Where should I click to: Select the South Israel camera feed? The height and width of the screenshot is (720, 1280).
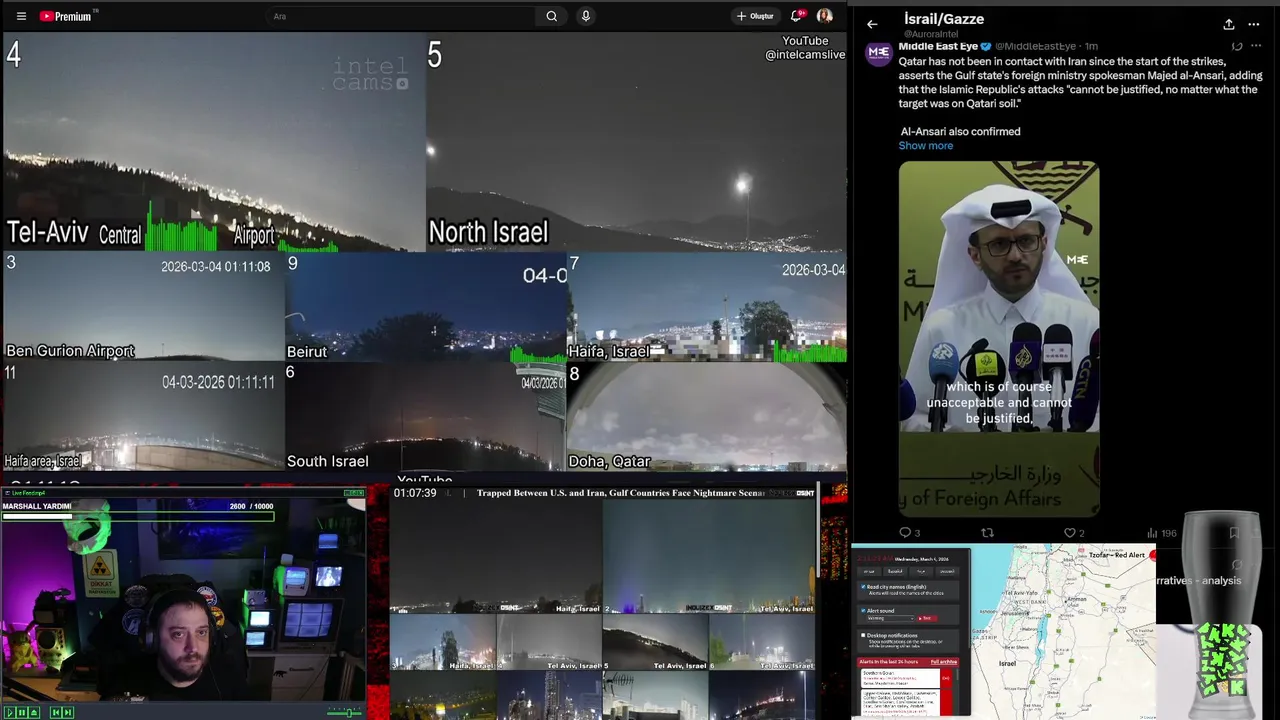pyautogui.click(x=426, y=416)
